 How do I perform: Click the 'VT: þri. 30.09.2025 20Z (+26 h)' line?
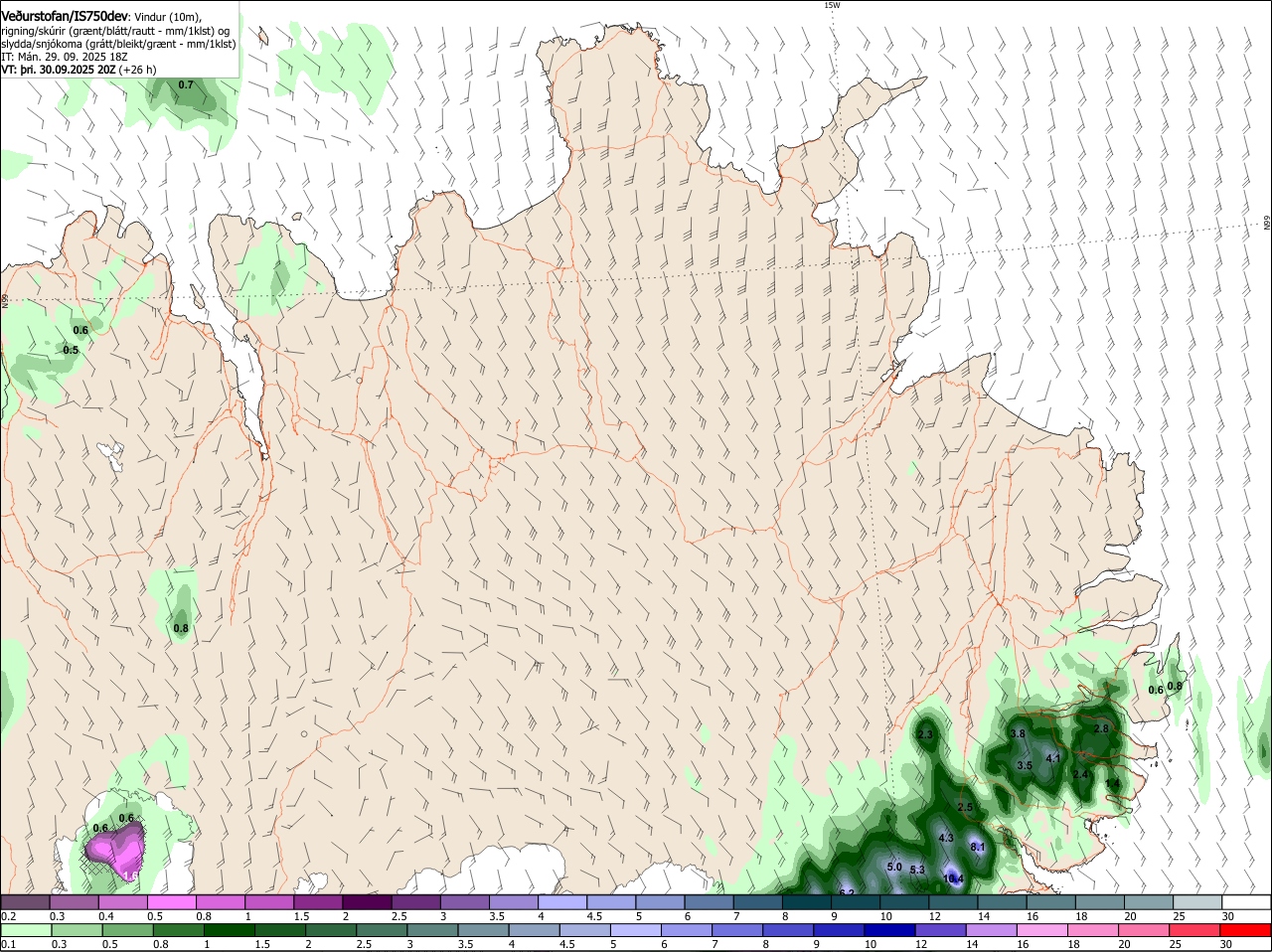pos(79,70)
